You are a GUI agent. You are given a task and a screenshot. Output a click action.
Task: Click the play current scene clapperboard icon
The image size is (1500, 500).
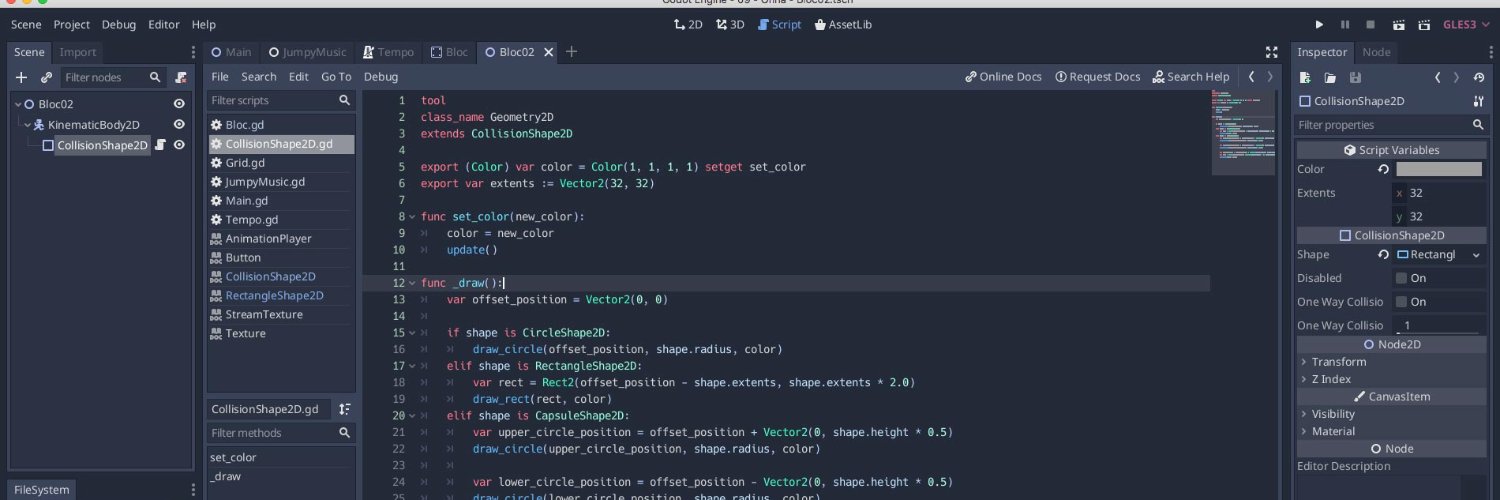pyautogui.click(x=1397, y=24)
